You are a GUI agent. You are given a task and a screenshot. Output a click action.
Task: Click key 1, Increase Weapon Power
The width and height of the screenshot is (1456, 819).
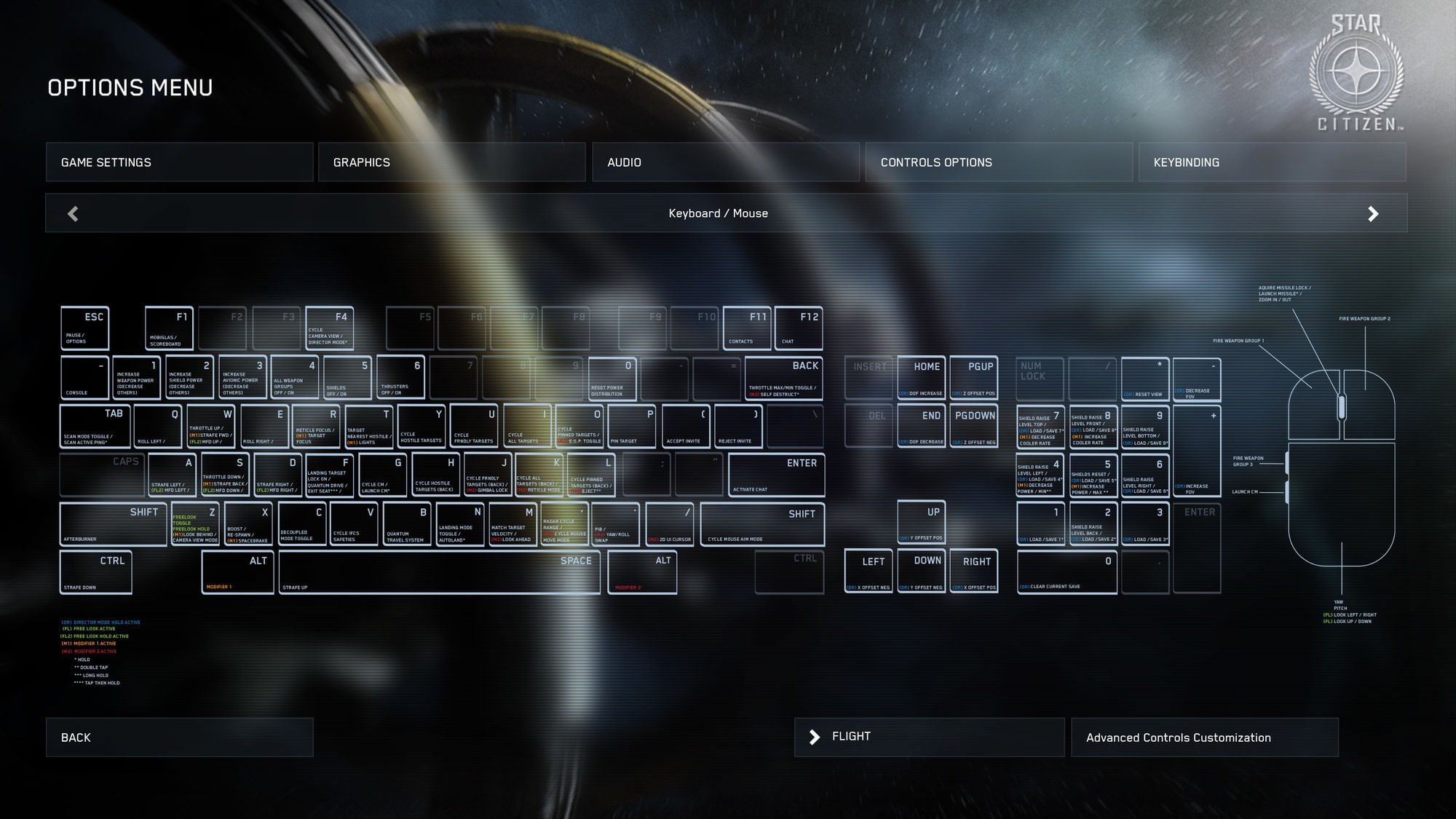[x=137, y=377]
